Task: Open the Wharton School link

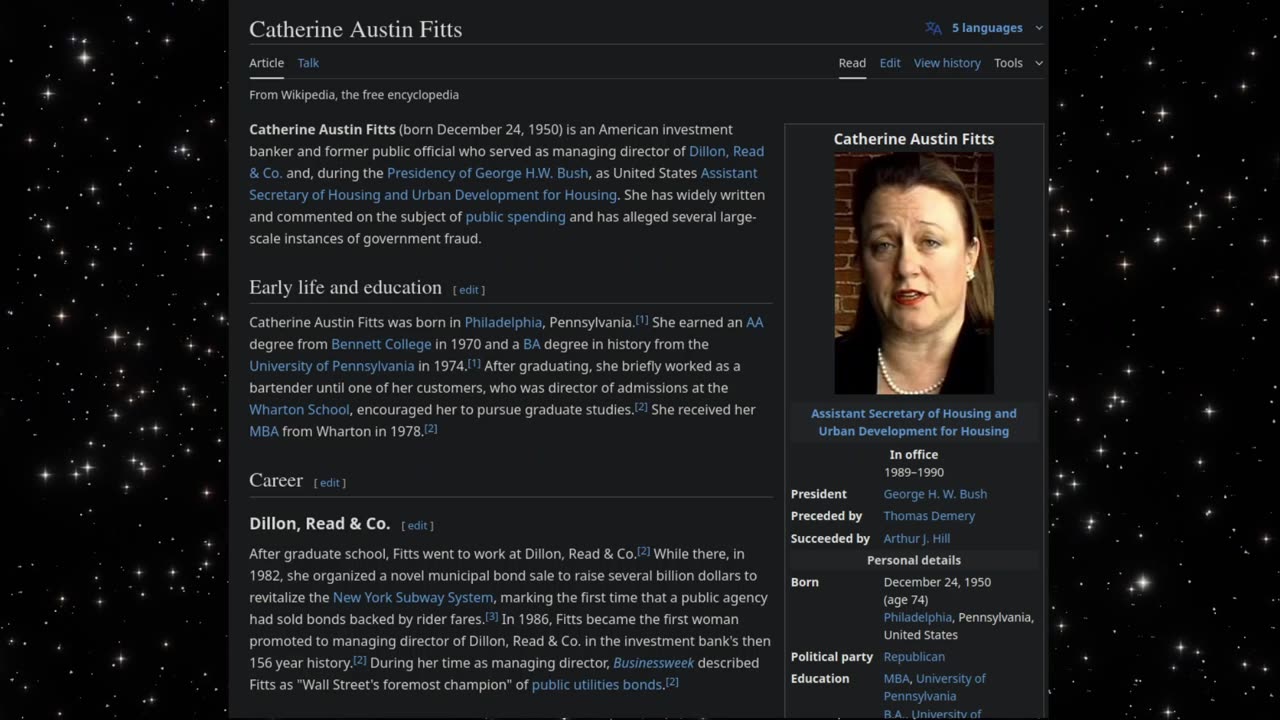Action: (299, 410)
